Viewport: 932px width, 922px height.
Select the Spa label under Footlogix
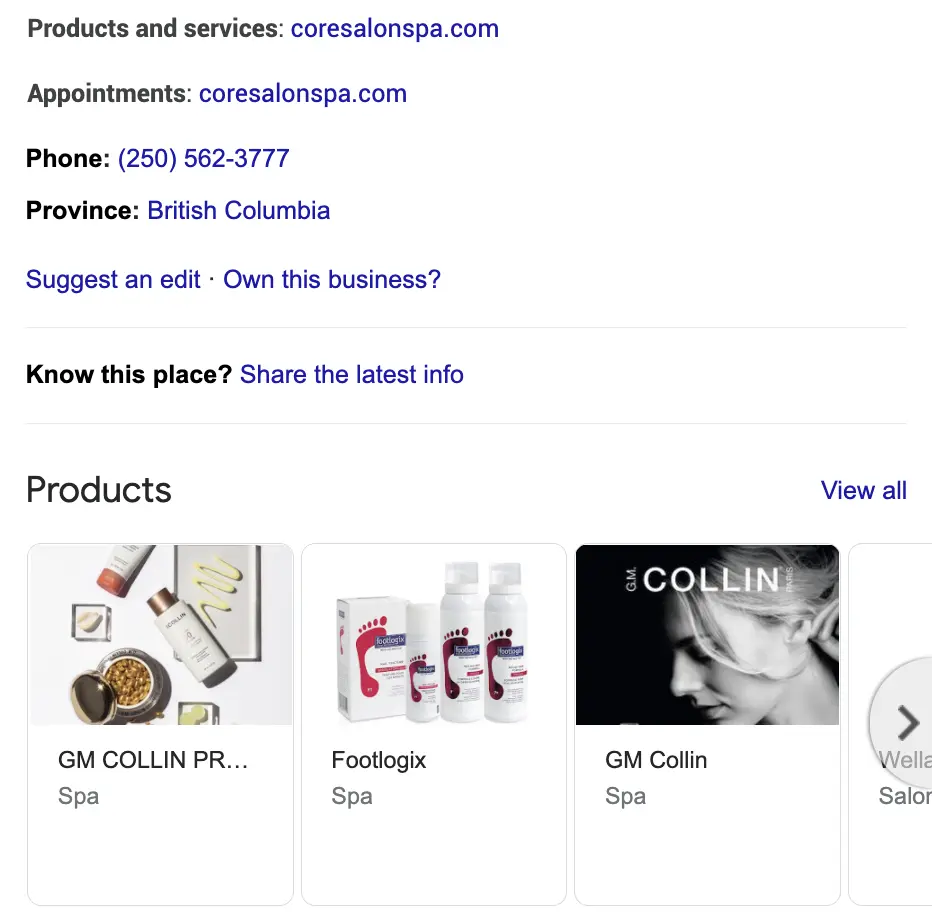coord(351,796)
